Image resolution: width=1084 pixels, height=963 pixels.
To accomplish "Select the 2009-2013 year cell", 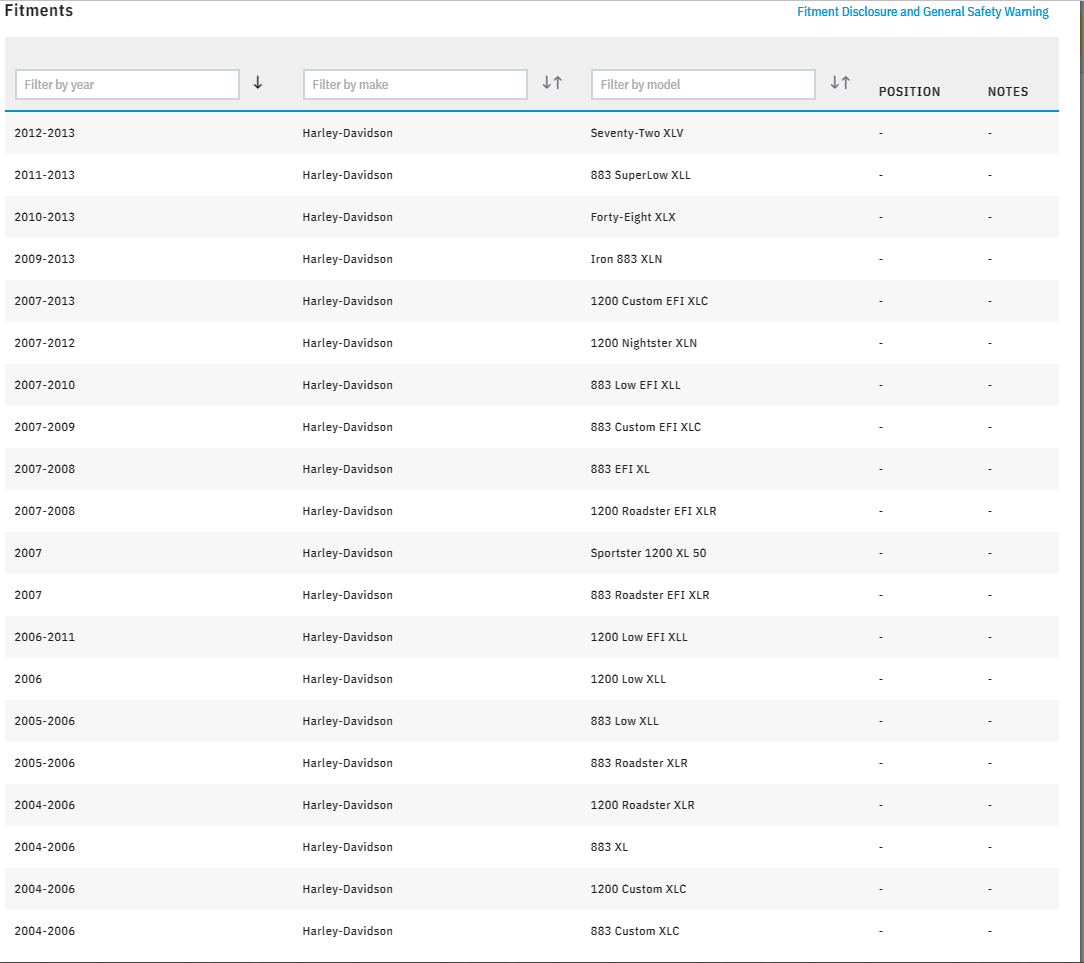I will tap(44, 259).
